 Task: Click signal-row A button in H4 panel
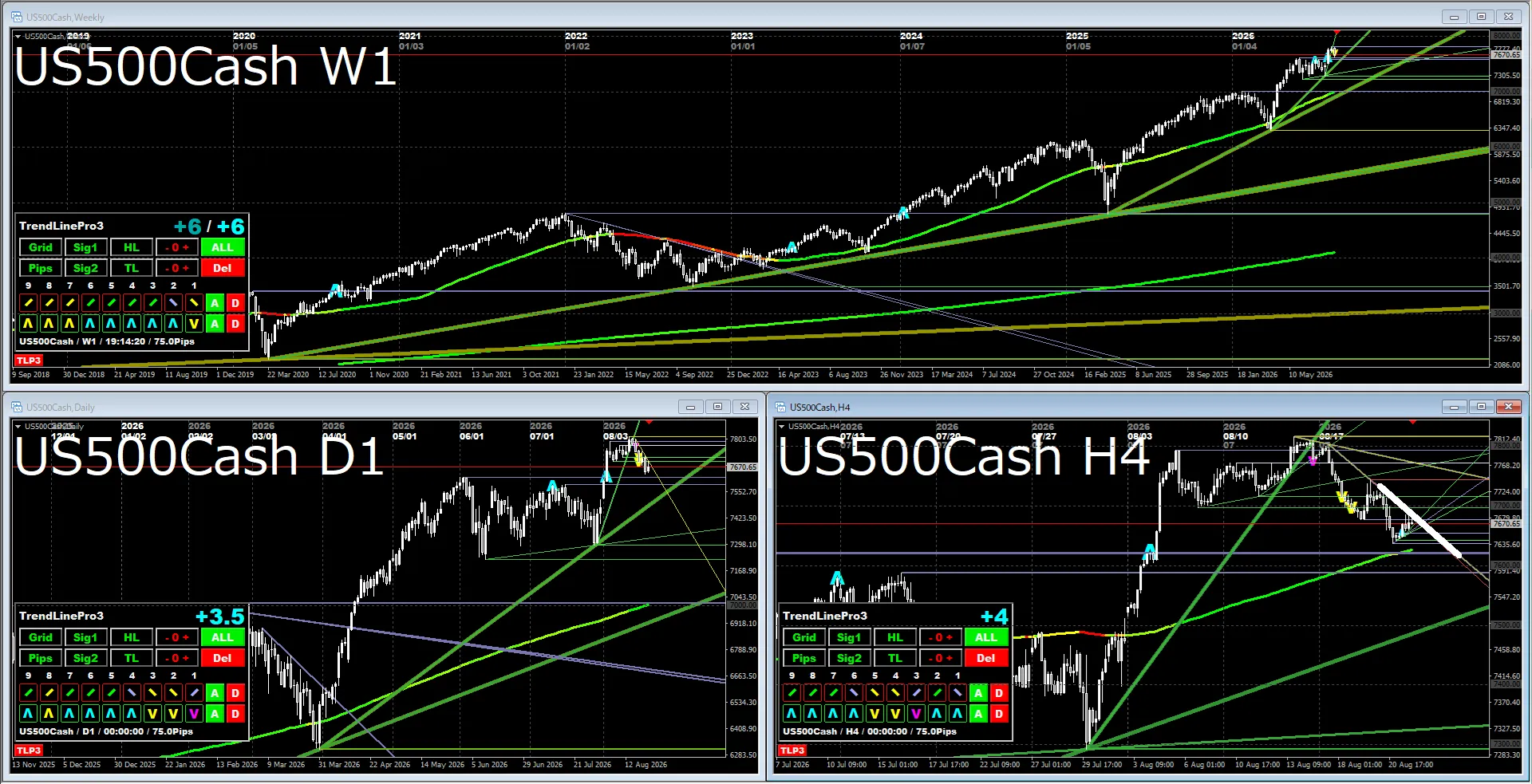[x=978, y=714]
